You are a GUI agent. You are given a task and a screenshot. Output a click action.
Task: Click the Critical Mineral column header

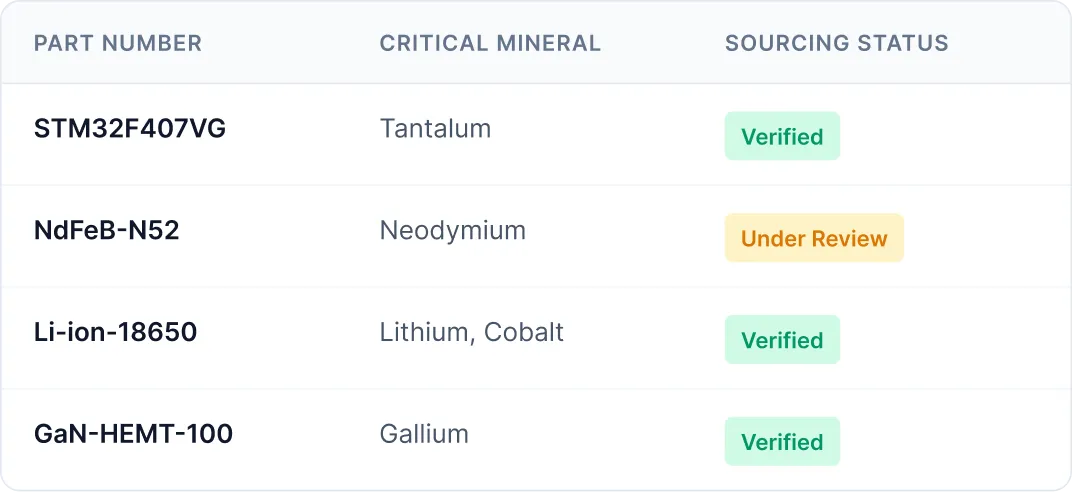[490, 44]
